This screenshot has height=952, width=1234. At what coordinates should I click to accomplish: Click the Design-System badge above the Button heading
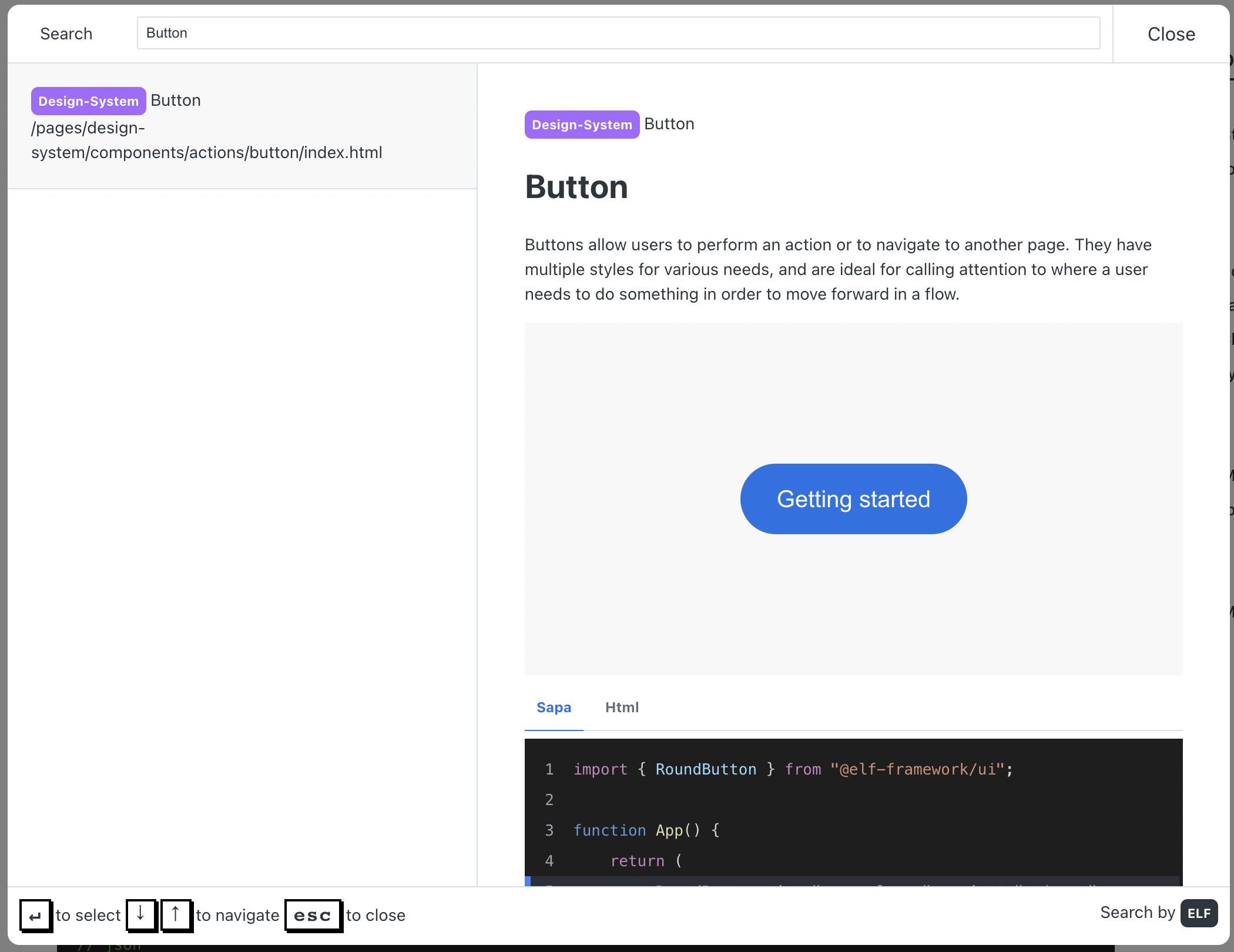coord(582,124)
